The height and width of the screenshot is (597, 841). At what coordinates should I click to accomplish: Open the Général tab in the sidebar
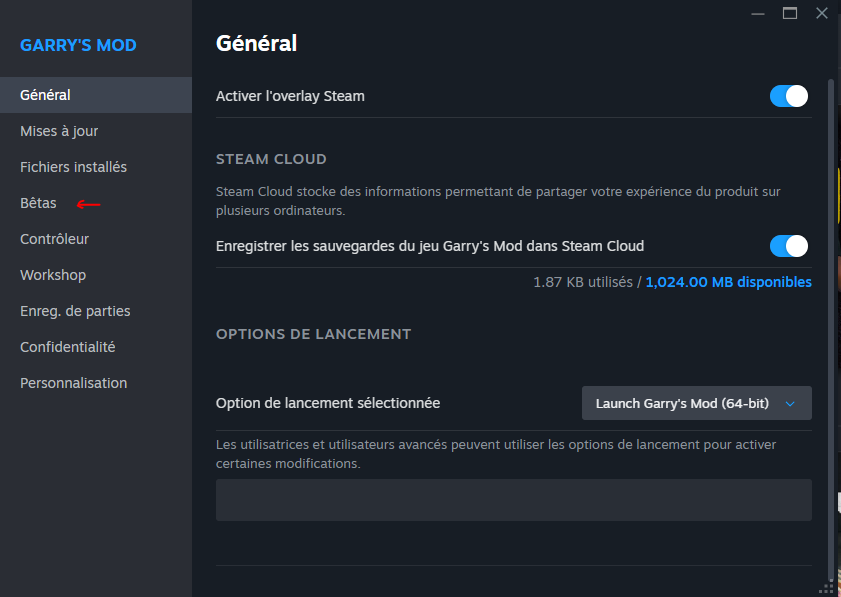pos(45,95)
